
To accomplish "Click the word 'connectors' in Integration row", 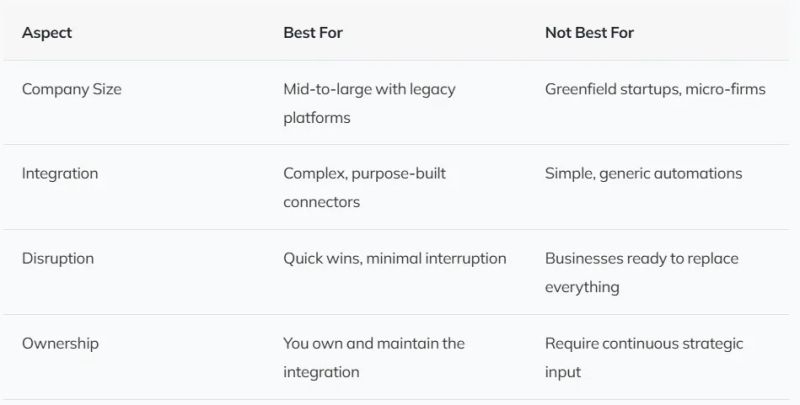I will 321,203.
